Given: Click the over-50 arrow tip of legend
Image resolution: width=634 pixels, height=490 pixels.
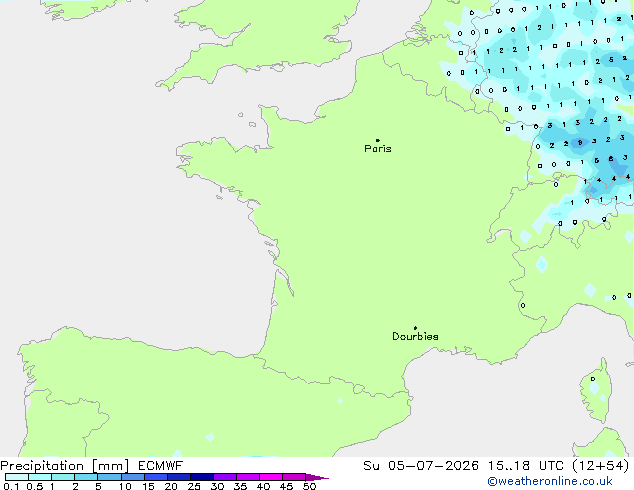Looking at the screenshot, I should [317, 477].
